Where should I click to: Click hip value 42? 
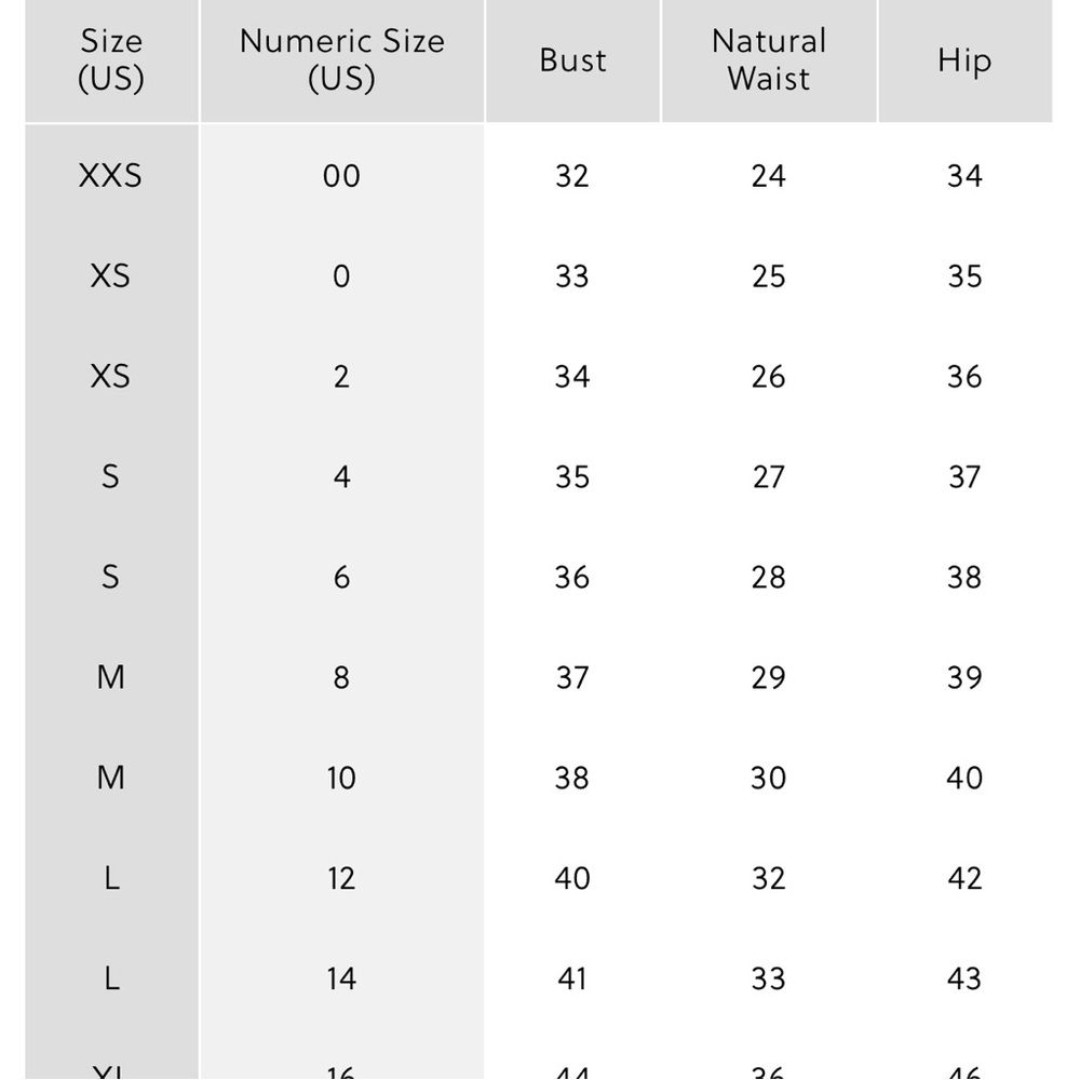pyautogui.click(x=964, y=879)
